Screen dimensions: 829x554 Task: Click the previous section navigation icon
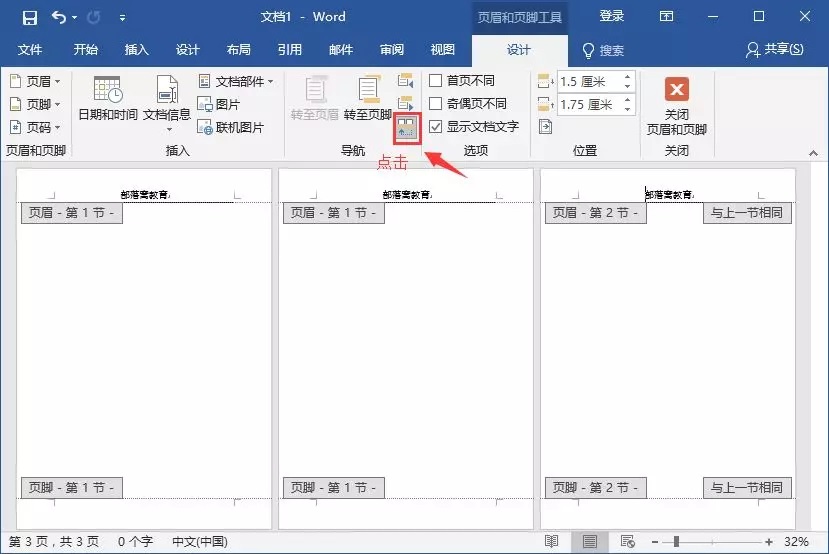pos(406,81)
